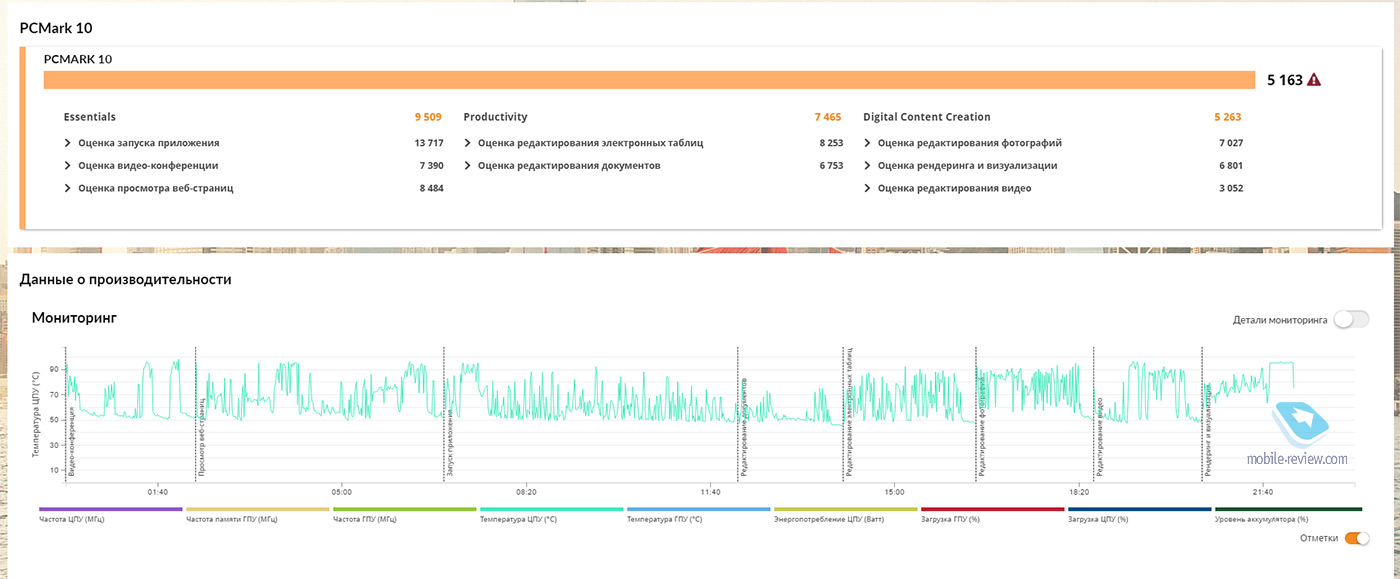Click the Мониторинг section title
Screen dimensions: 1400x579
pyautogui.click(x=74, y=319)
